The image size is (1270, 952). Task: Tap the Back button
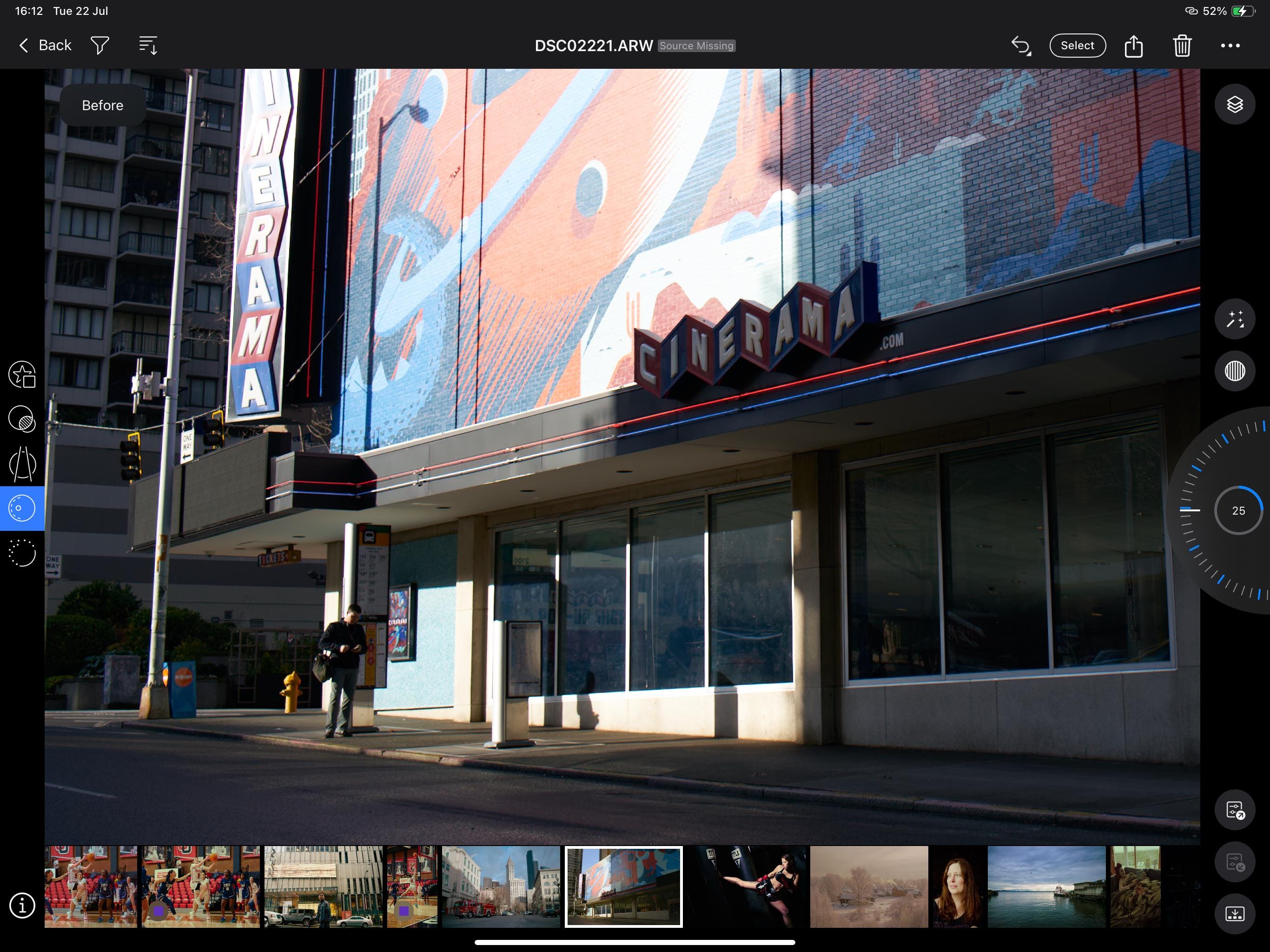coord(45,46)
